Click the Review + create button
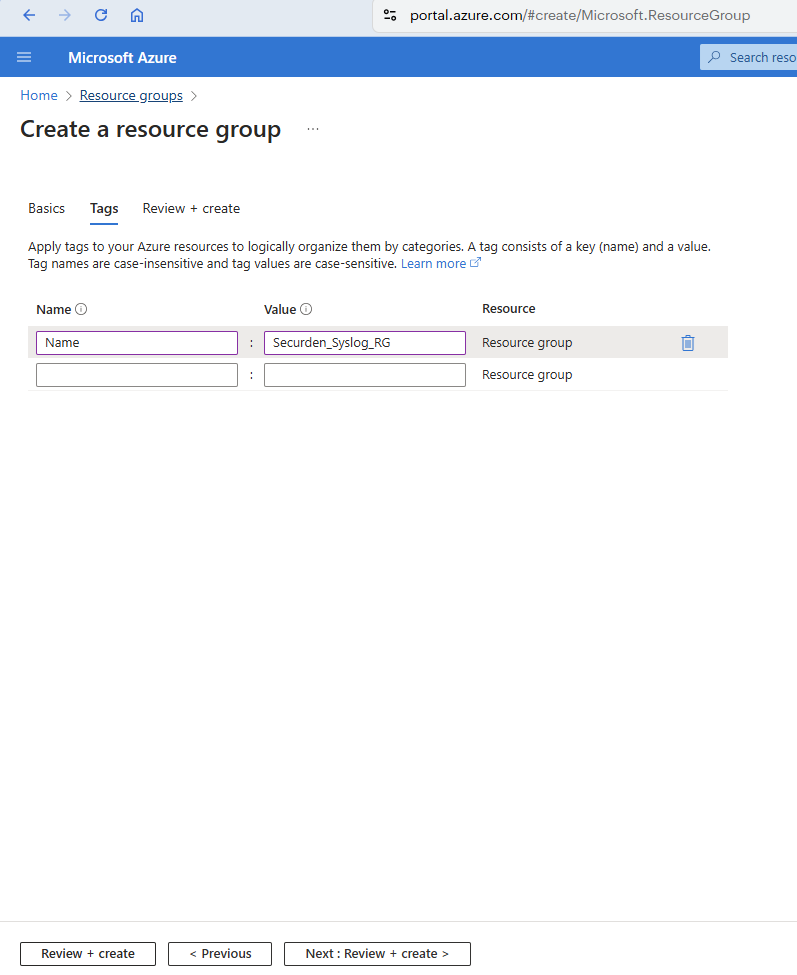Viewport: 797px width, 975px height. click(88, 954)
